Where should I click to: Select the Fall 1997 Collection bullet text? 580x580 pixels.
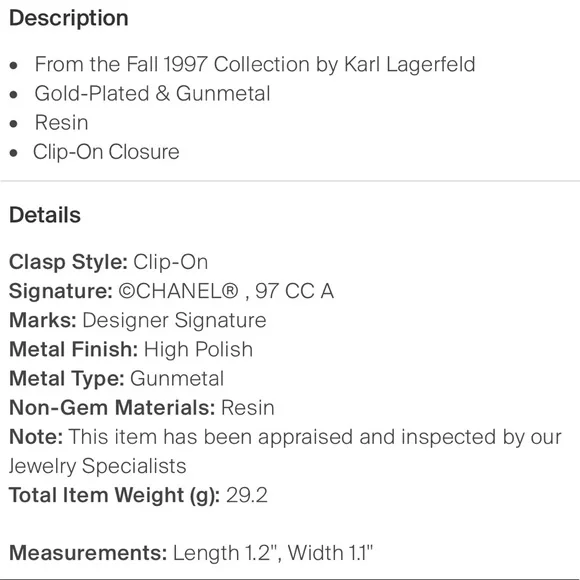[255, 64]
